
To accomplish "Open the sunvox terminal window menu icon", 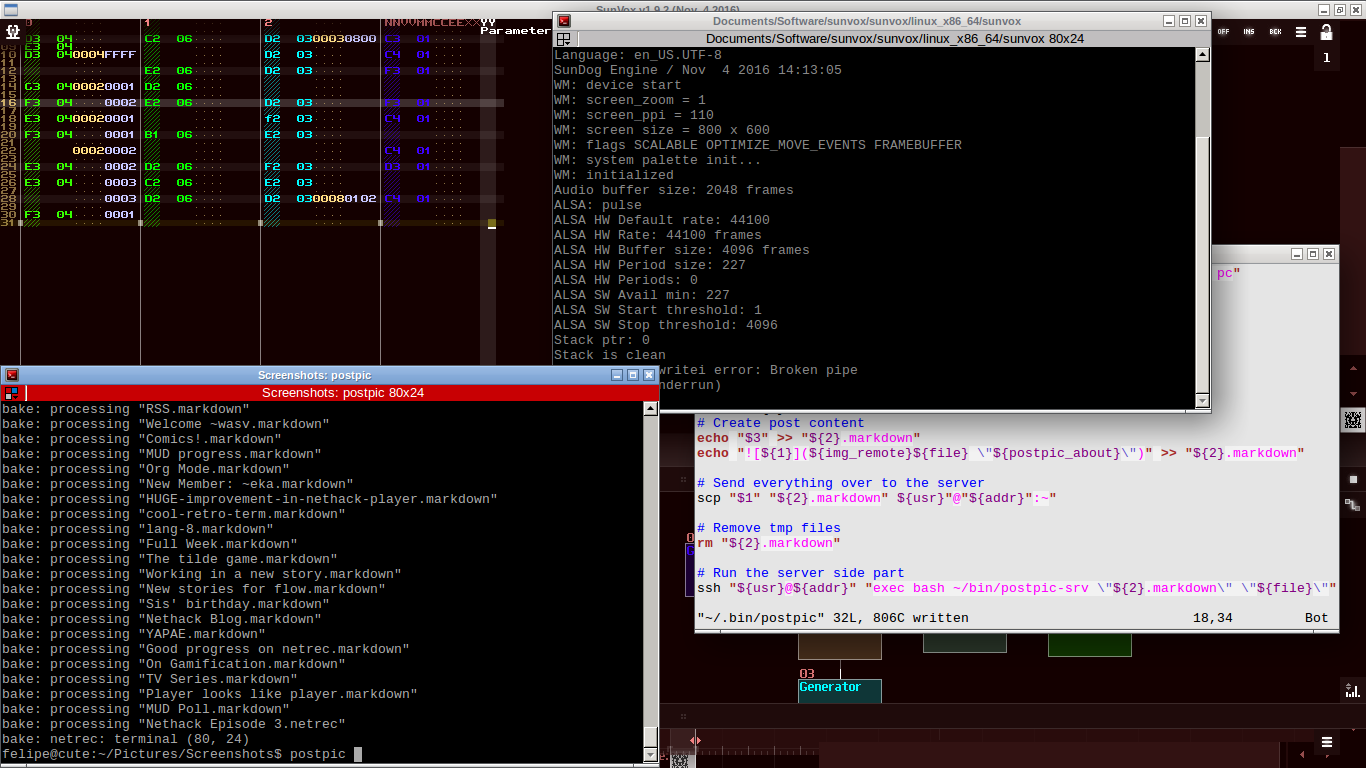I will [563, 39].
